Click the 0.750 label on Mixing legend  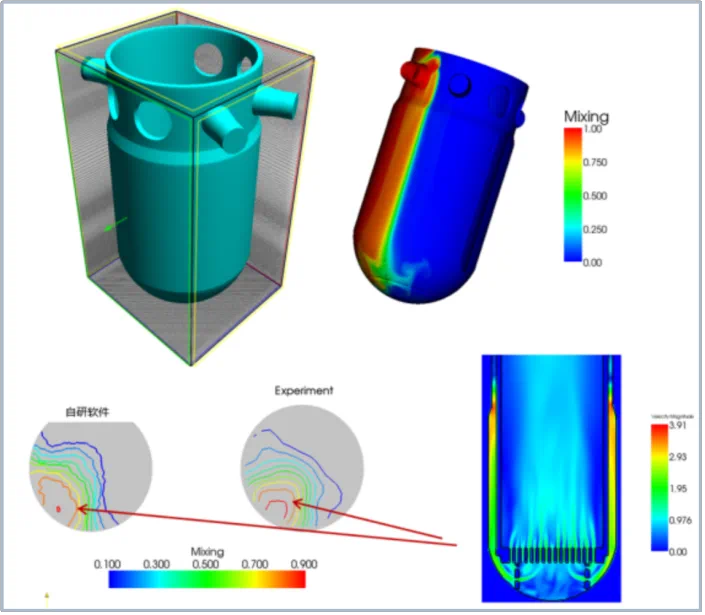(597, 163)
